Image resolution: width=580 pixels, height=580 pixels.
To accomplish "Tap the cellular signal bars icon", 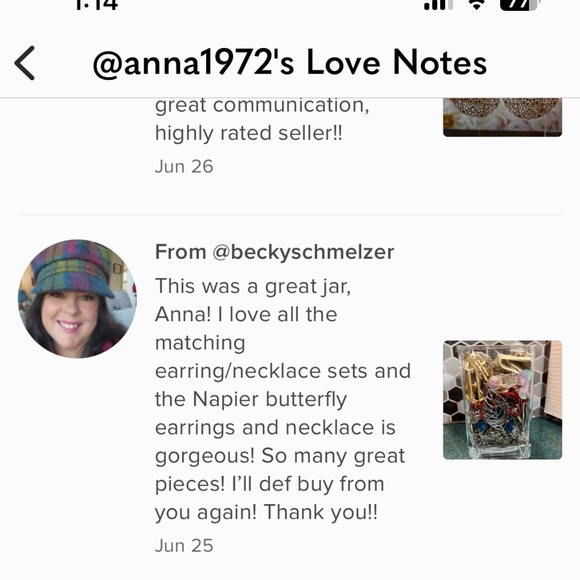I will pos(438,5).
